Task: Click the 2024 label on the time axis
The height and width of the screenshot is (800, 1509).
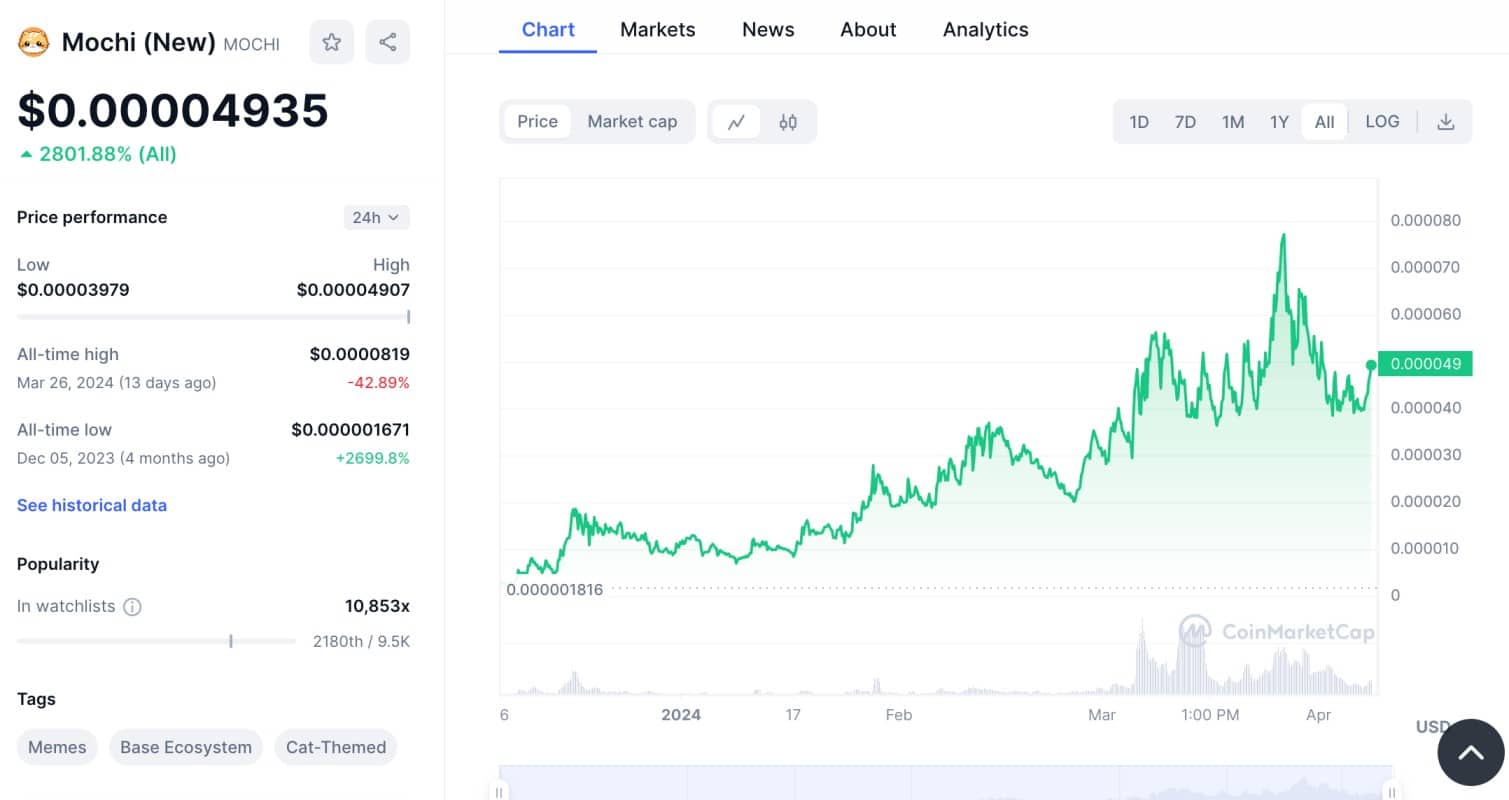Action: coord(681,714)
